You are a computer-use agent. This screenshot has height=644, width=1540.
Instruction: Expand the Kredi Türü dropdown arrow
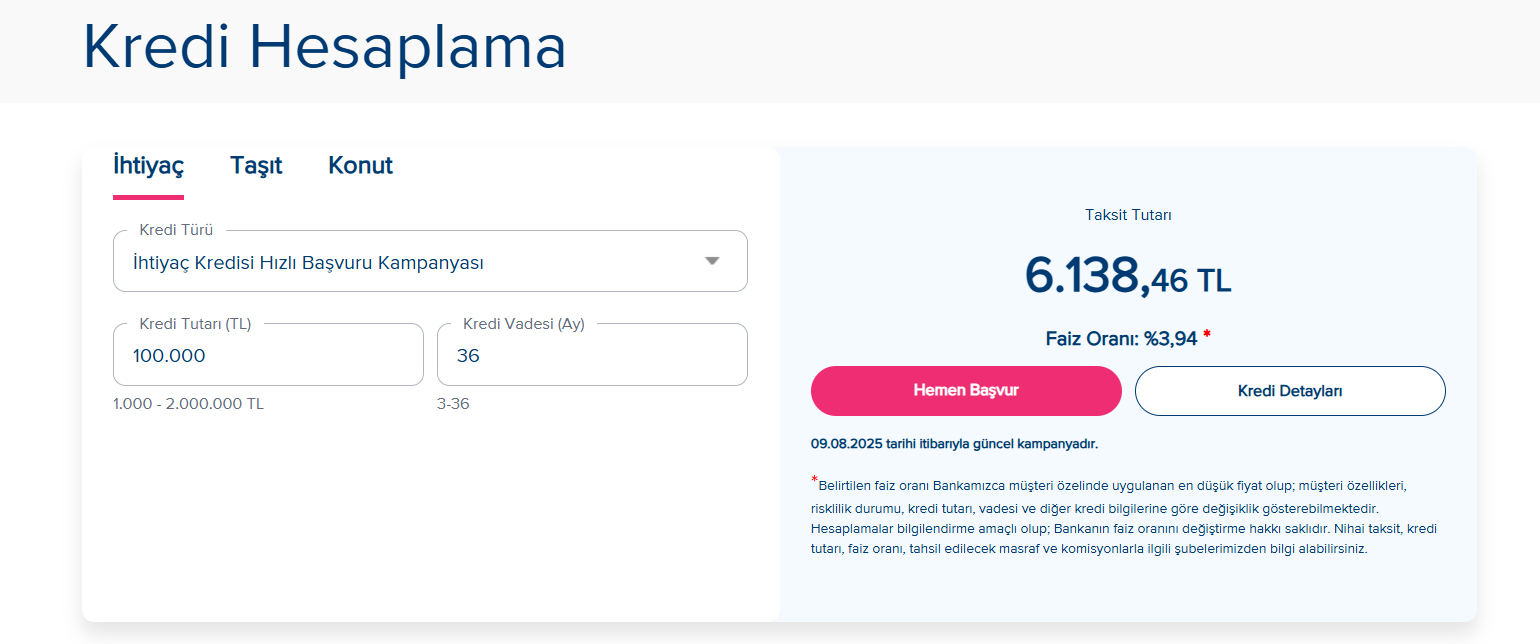click(712, 261)
